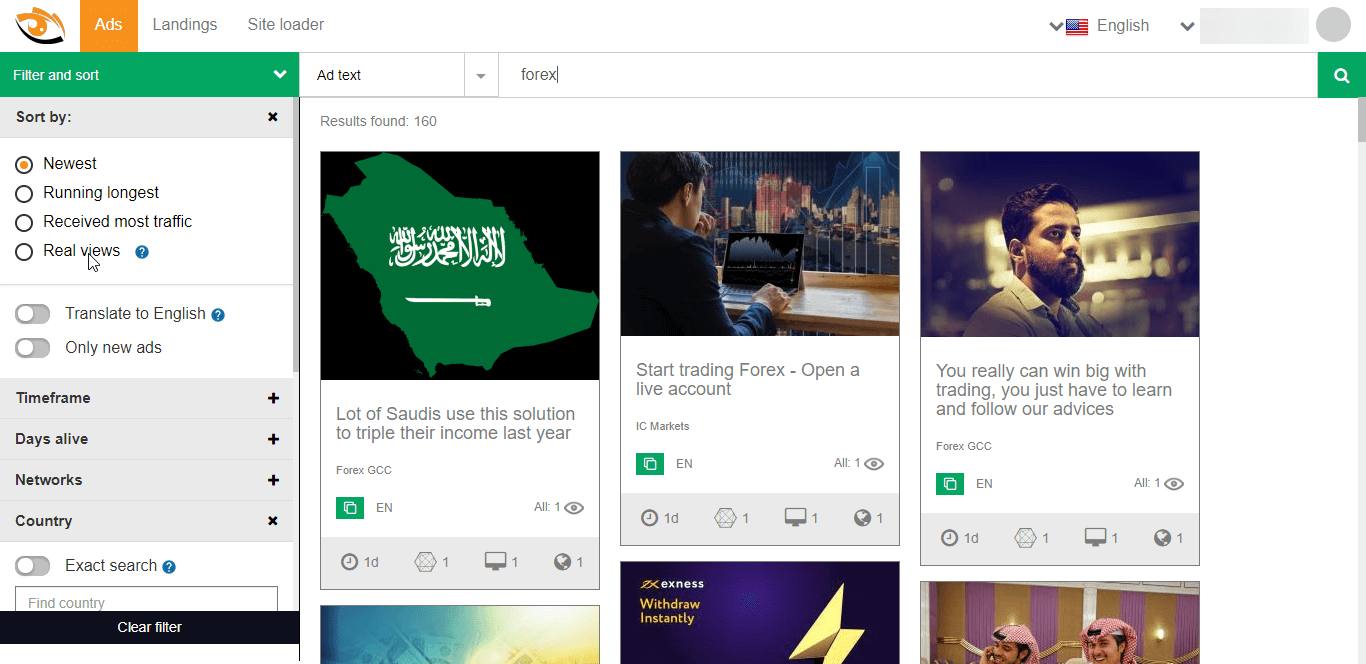The image size is (1366, 664).
Task: Open the trader at laptop ad image
Action: click(760, 244)
